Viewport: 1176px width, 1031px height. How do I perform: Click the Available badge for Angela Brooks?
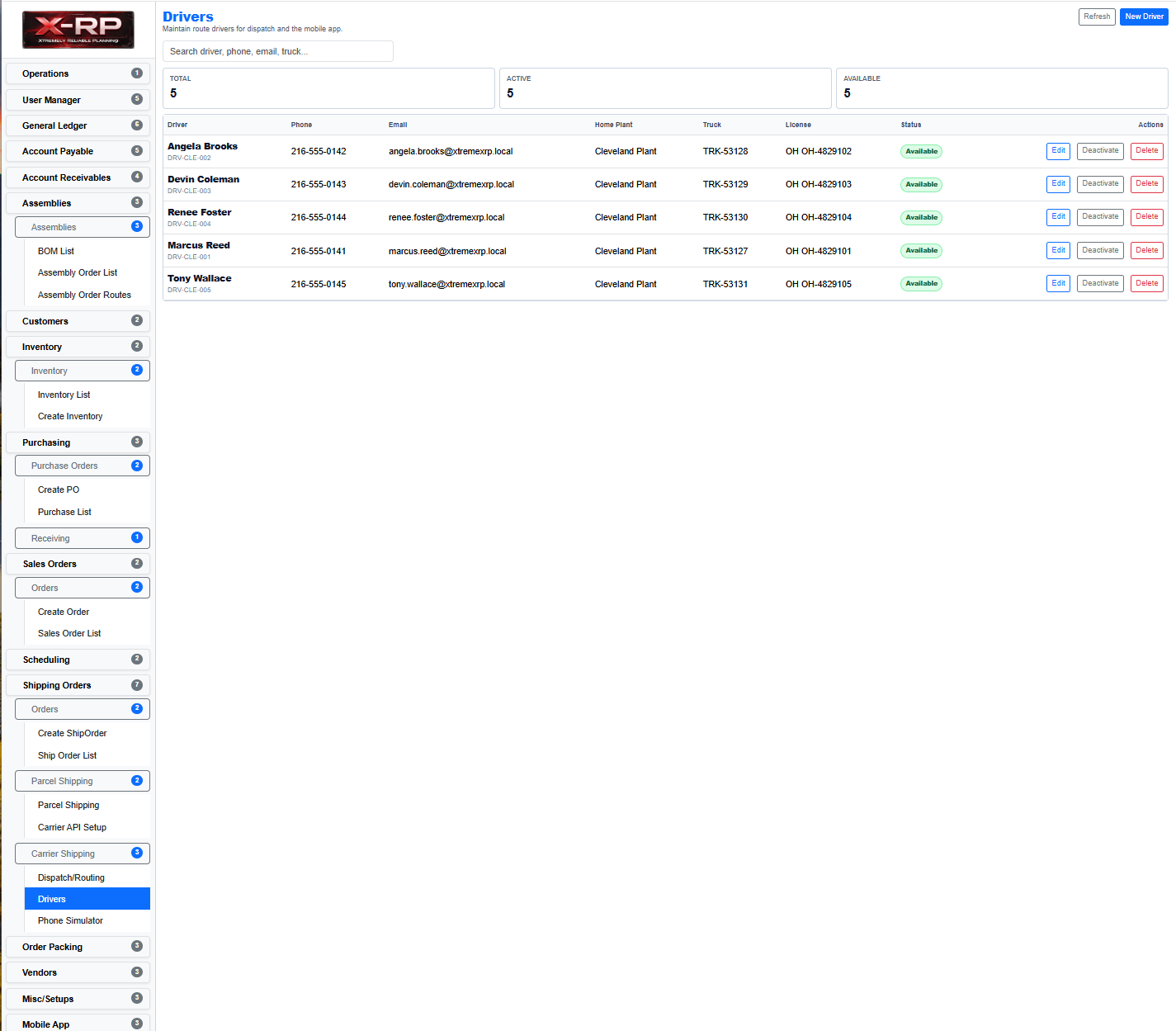[921, 151]
